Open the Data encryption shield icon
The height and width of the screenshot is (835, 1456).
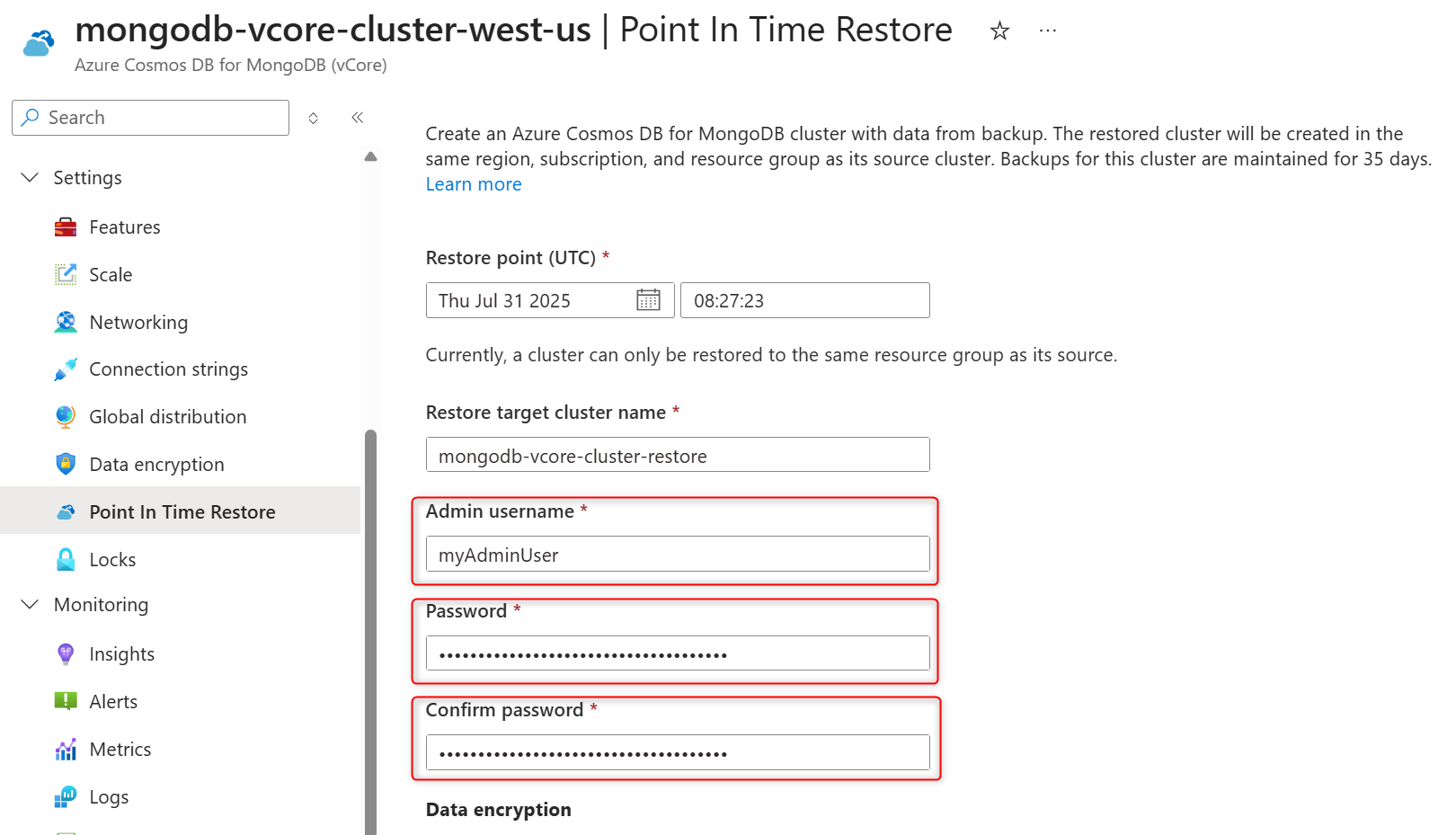point(66,465)
